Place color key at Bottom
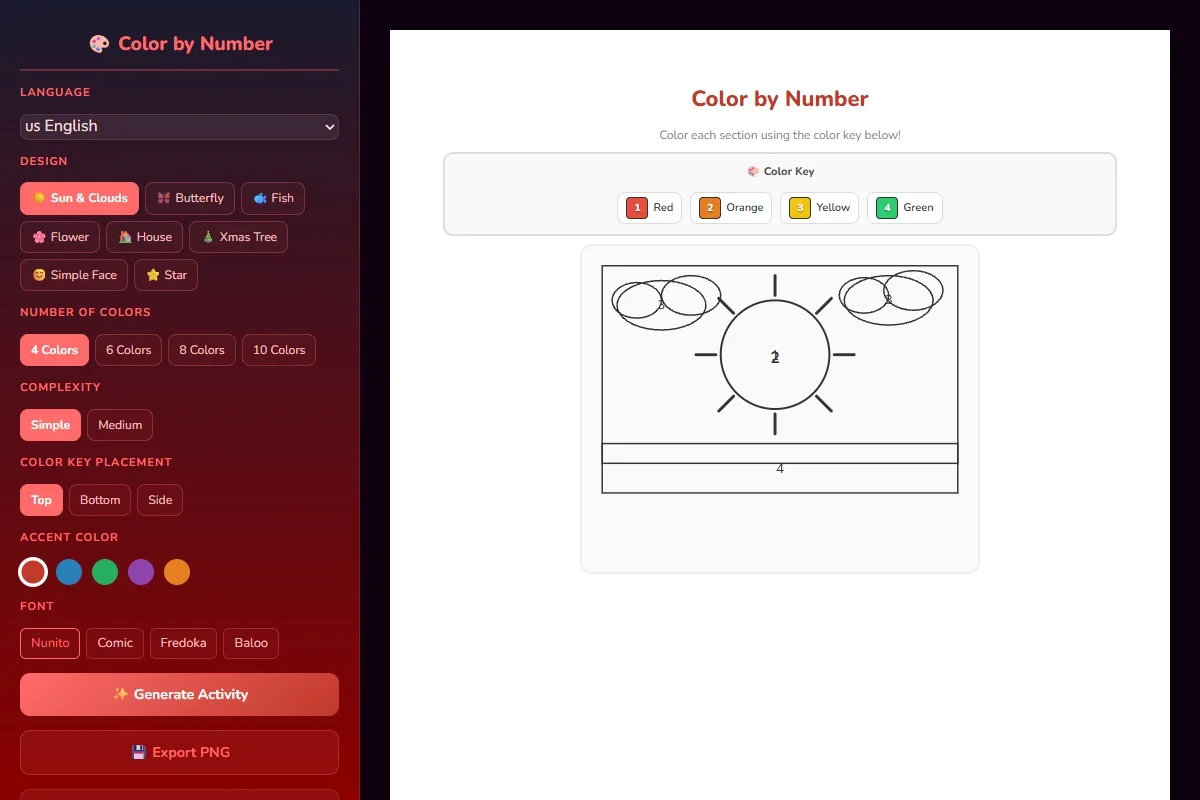The width and height of the screenshot is (1200, 800). (x=100, y=500)
